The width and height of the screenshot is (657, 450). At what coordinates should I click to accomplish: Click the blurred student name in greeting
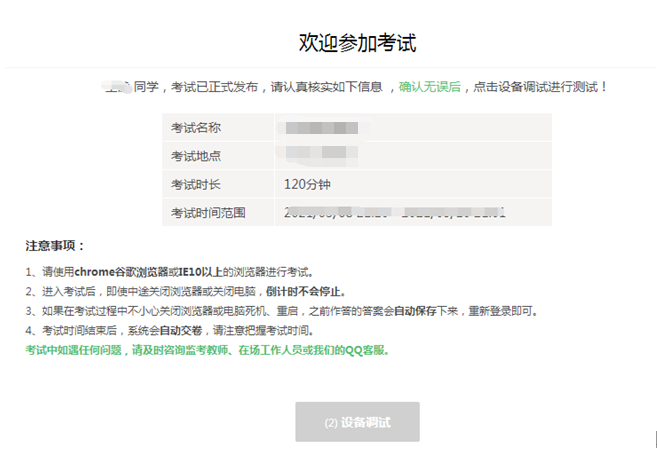118,87
